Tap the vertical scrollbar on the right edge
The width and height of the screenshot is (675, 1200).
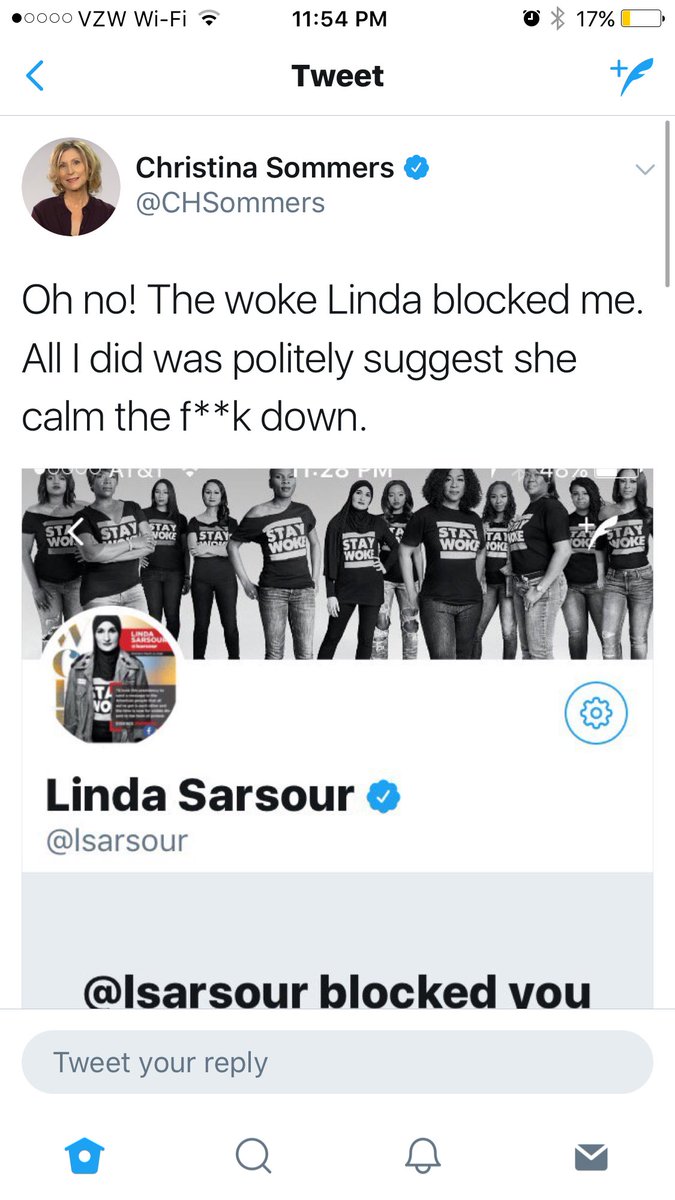667,190
